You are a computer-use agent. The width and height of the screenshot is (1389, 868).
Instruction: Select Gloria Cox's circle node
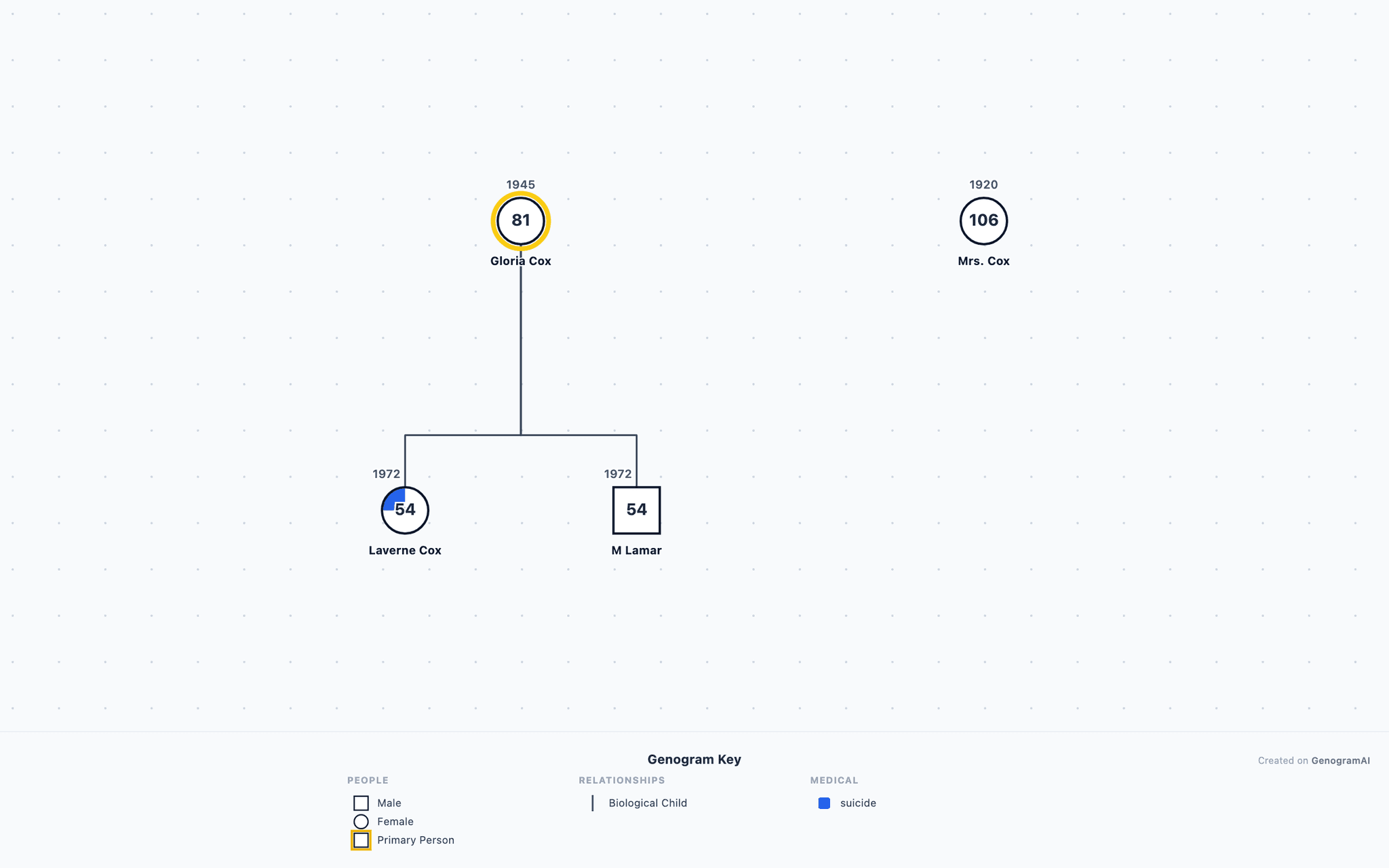521,221
